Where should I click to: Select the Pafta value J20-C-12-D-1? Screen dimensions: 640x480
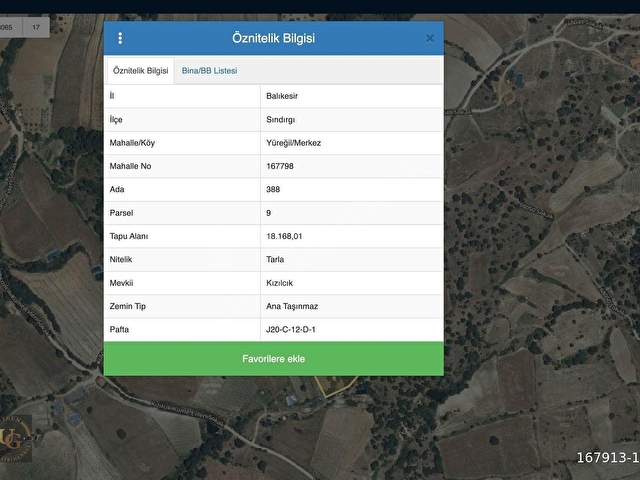(x=291, y=329)
